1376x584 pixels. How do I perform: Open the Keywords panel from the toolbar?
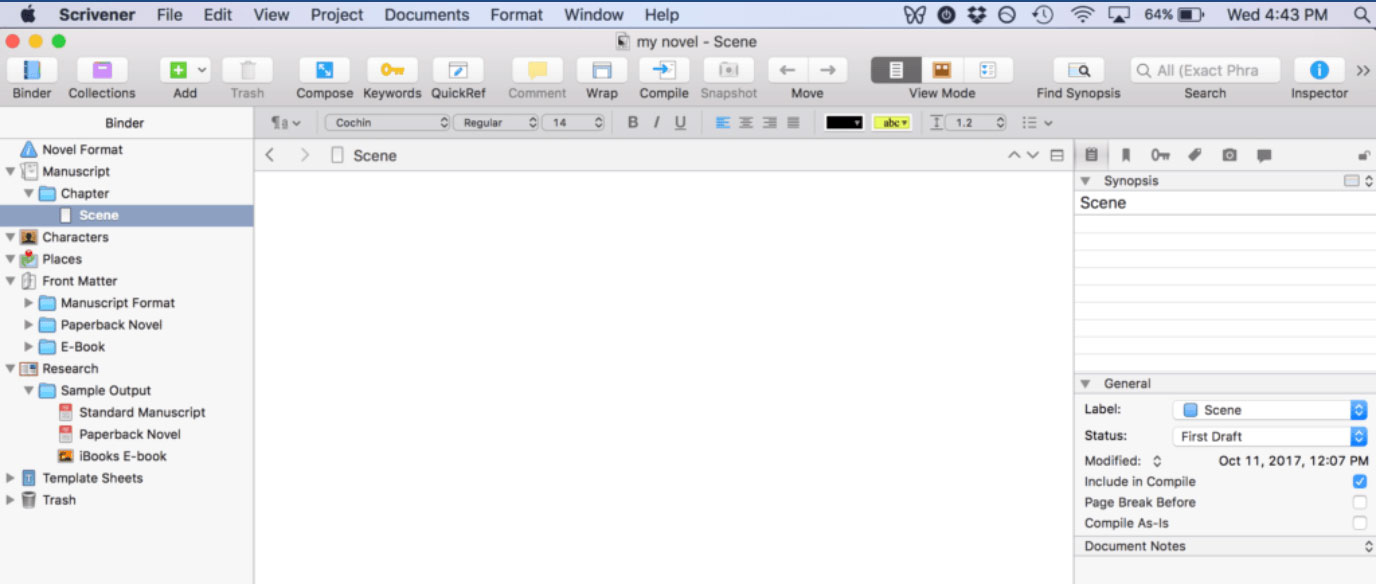tap(392, 71)
